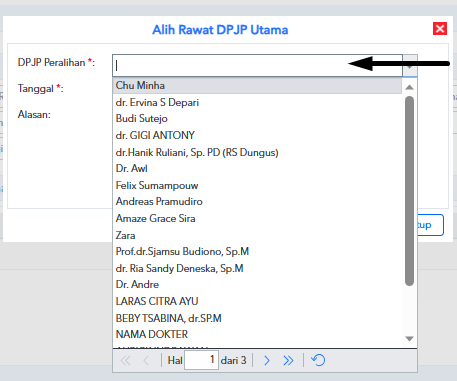Select dr. Ria Sandy Deneska, Sp.M
The image size is (457, 381).
pos(257,268)
